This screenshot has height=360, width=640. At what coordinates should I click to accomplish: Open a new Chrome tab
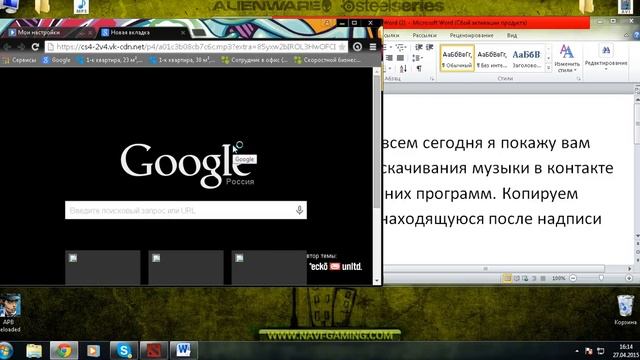coord(198,32)
